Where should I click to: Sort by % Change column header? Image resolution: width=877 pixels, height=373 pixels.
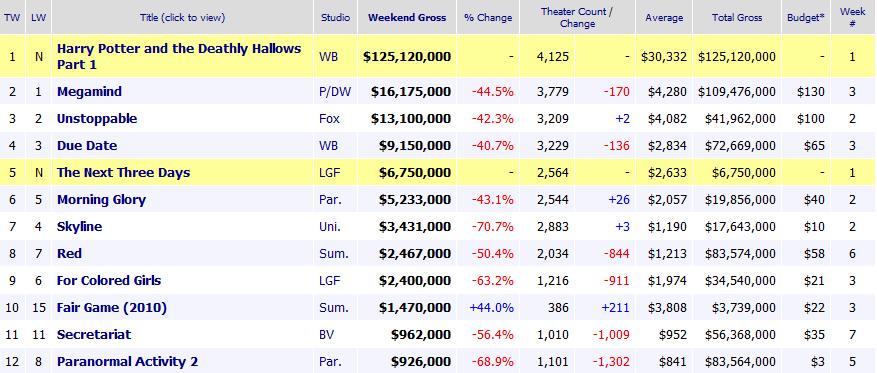coord(488,17)
